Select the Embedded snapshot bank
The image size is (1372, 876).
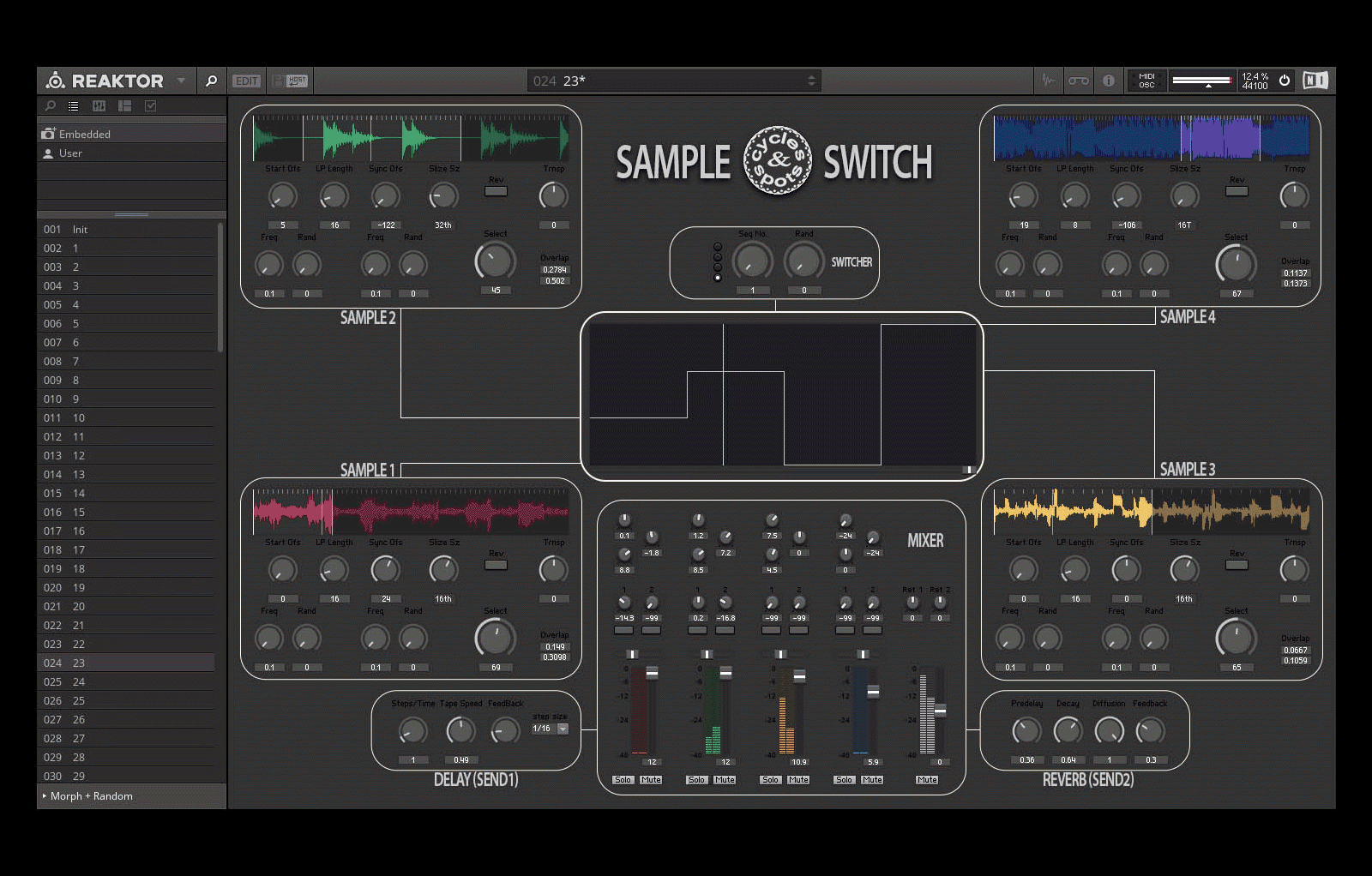[132, 134]
